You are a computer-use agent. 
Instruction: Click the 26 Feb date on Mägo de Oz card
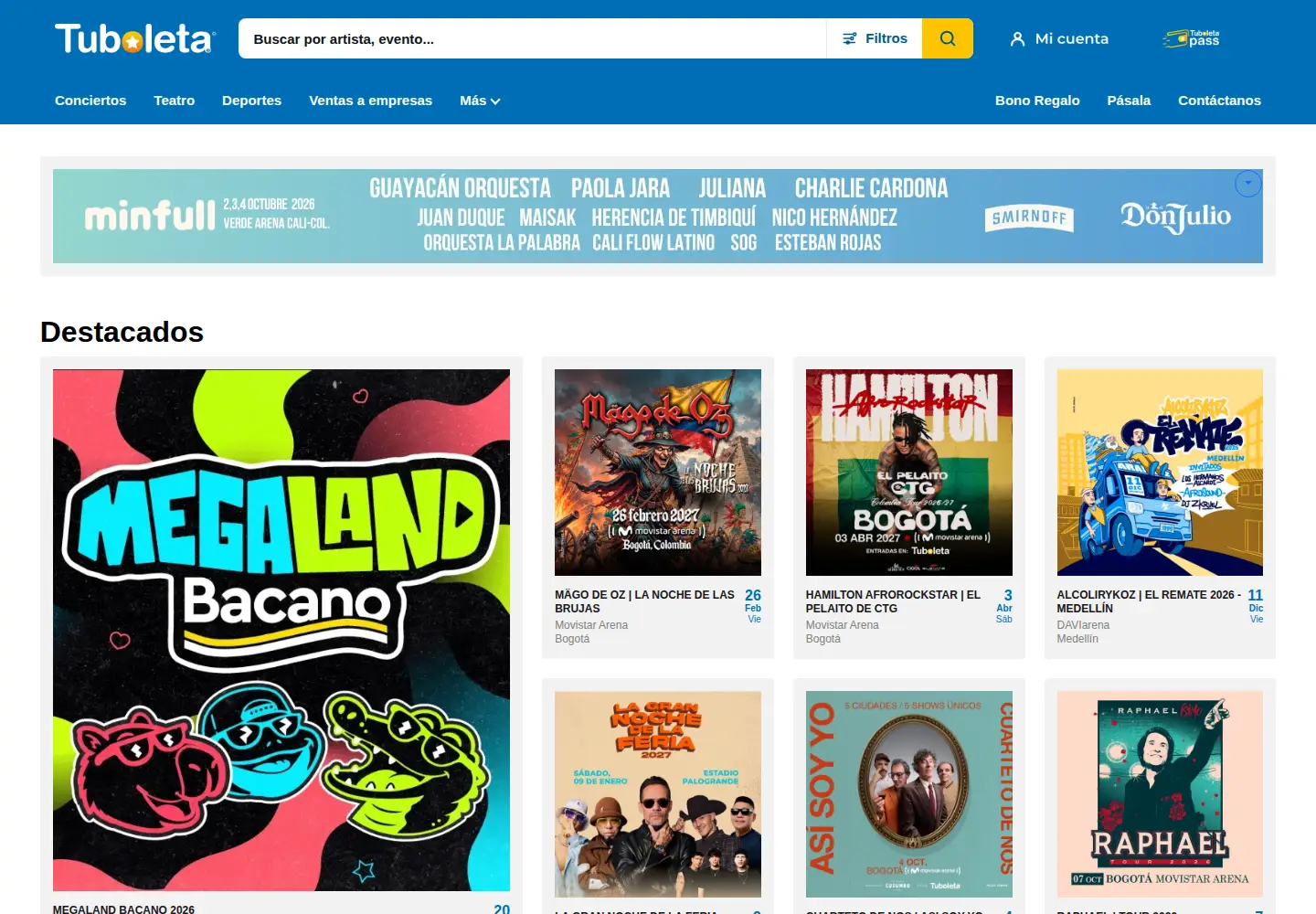point(753,606)
